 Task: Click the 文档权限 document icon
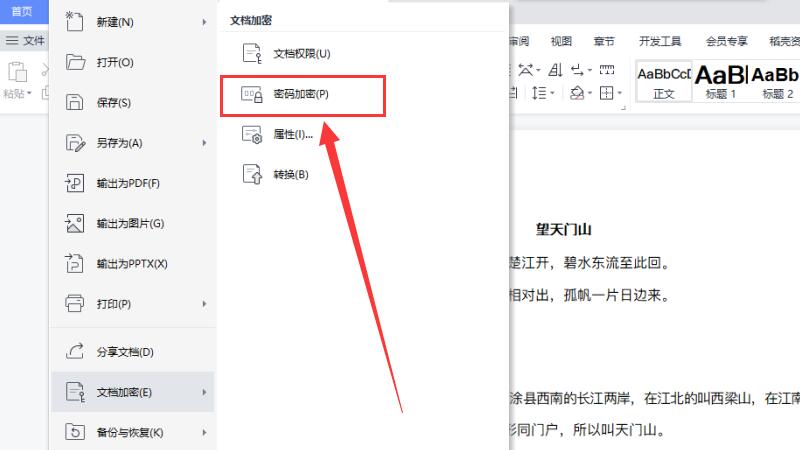click(x=248, y=53)
